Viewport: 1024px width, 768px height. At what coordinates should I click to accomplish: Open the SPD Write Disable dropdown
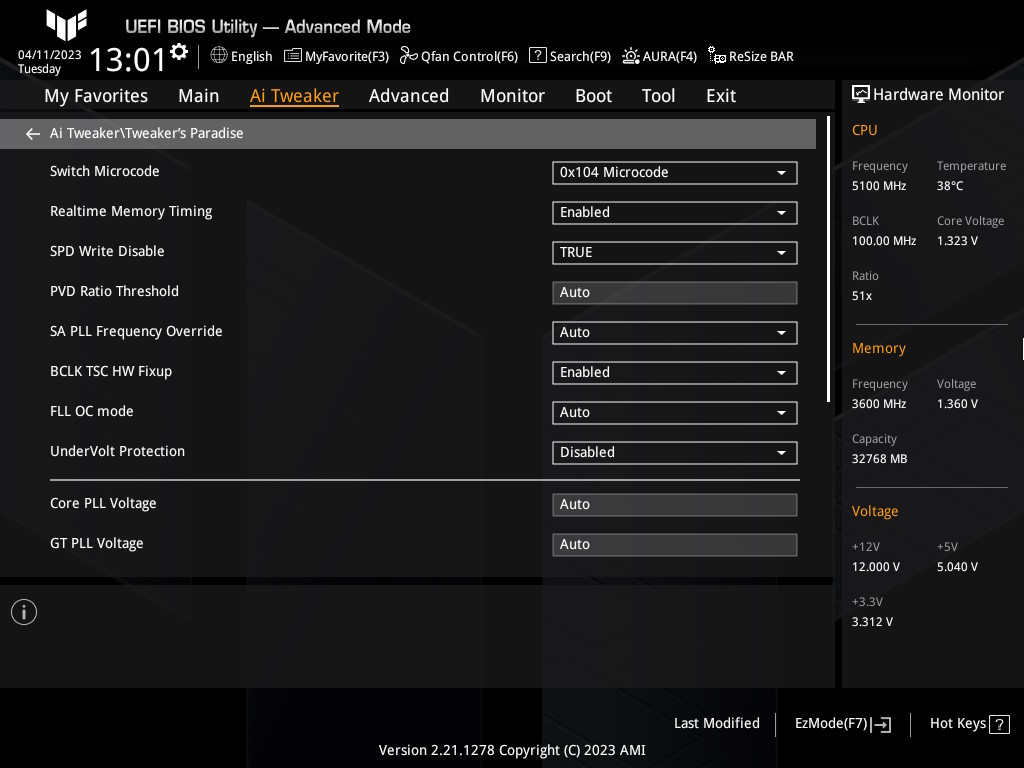click(674, 252)
